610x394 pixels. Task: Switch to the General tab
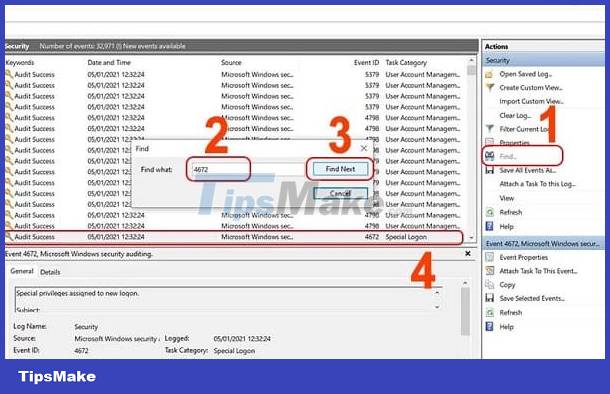22,271
